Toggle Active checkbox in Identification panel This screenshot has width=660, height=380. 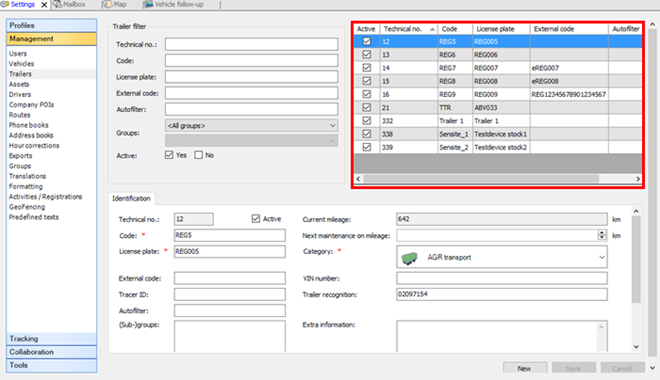256,219
